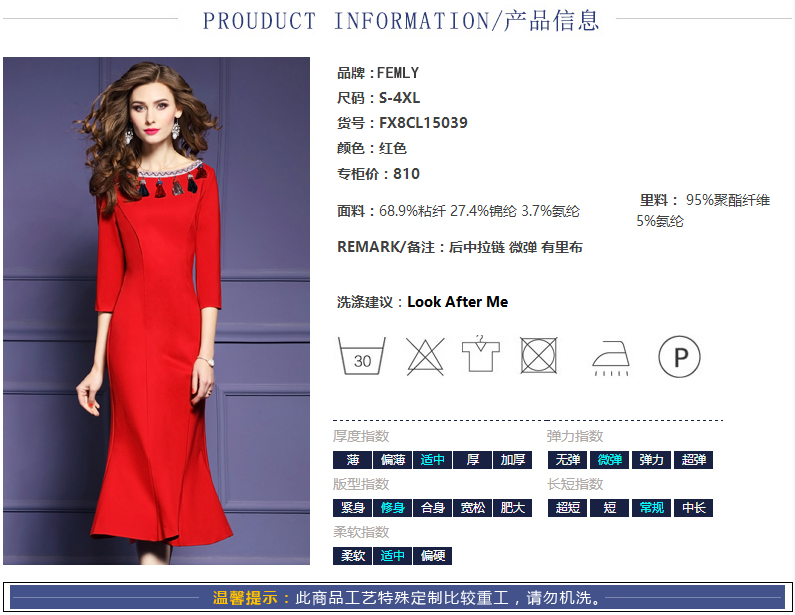Select the highlighted '常规' length tag
The width and height of the screenshot is (795, 615).
point(652,508)
